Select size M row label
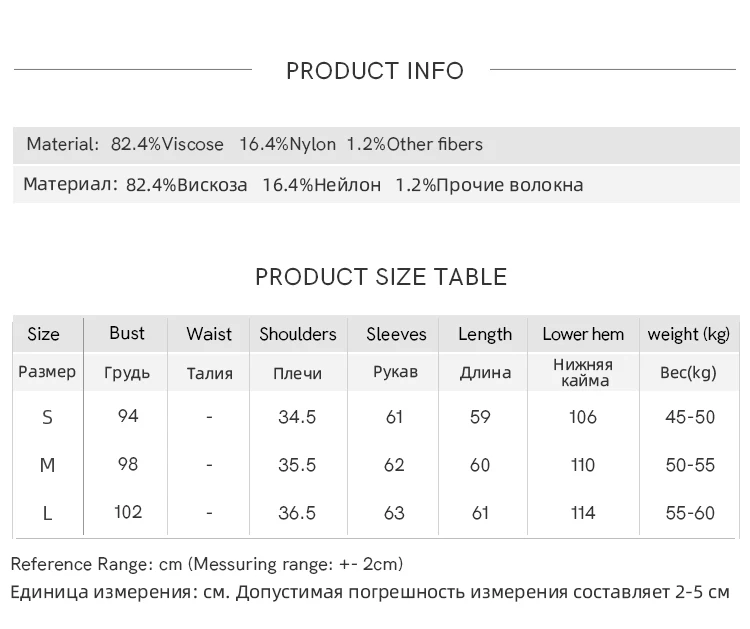 click(47, 465)
